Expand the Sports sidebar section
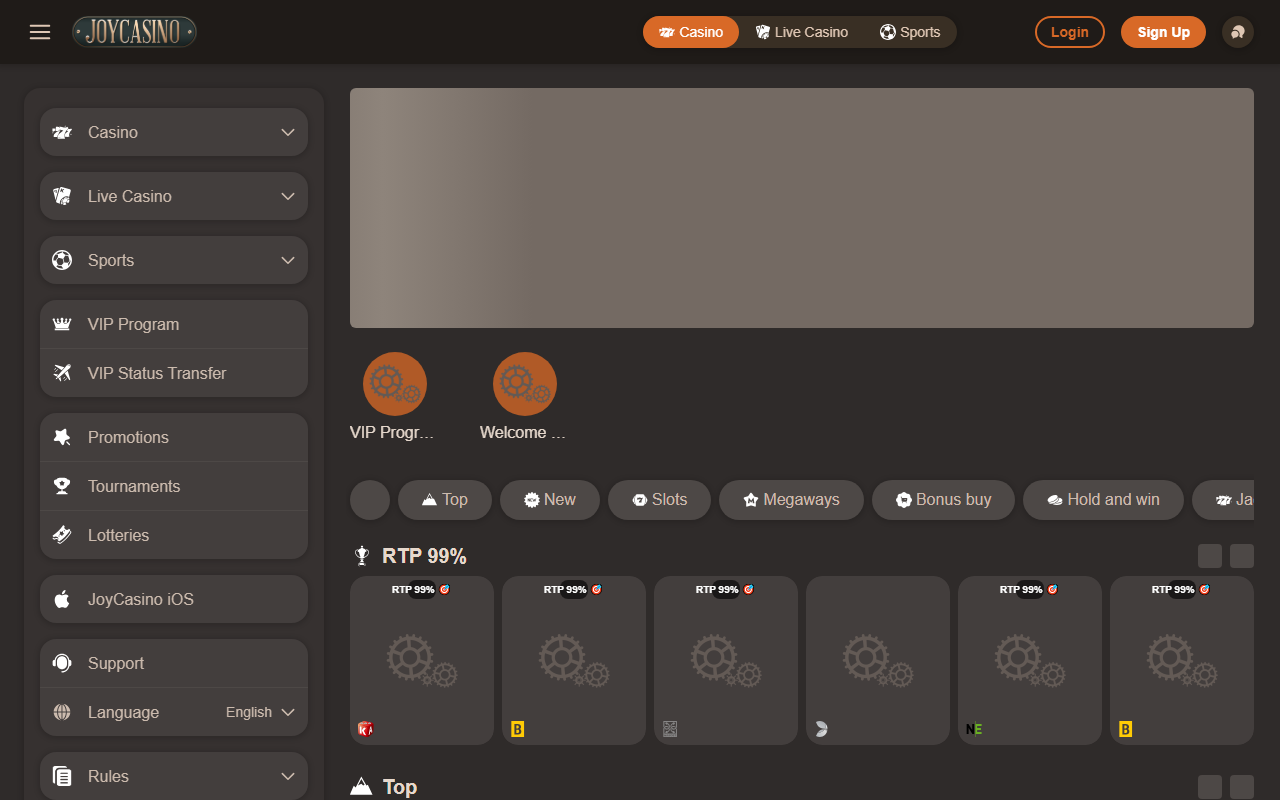1280x800 pixels. [x=174, y=260]
